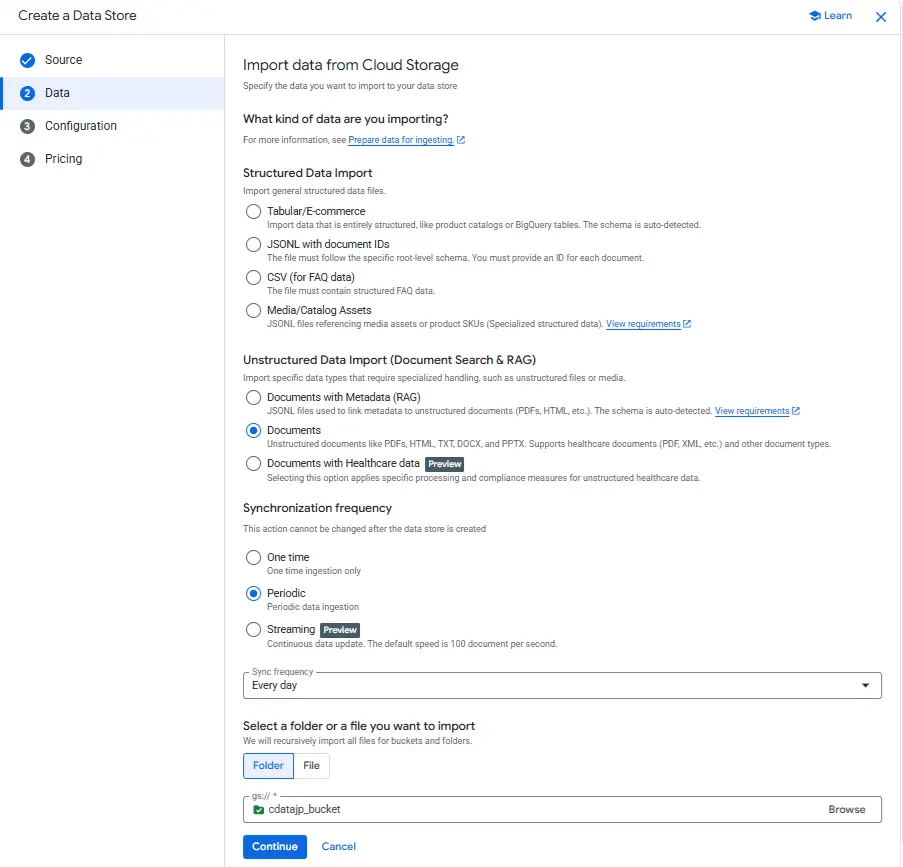
Task: Choose Streaming synchronization option
Action: point(253,630)
